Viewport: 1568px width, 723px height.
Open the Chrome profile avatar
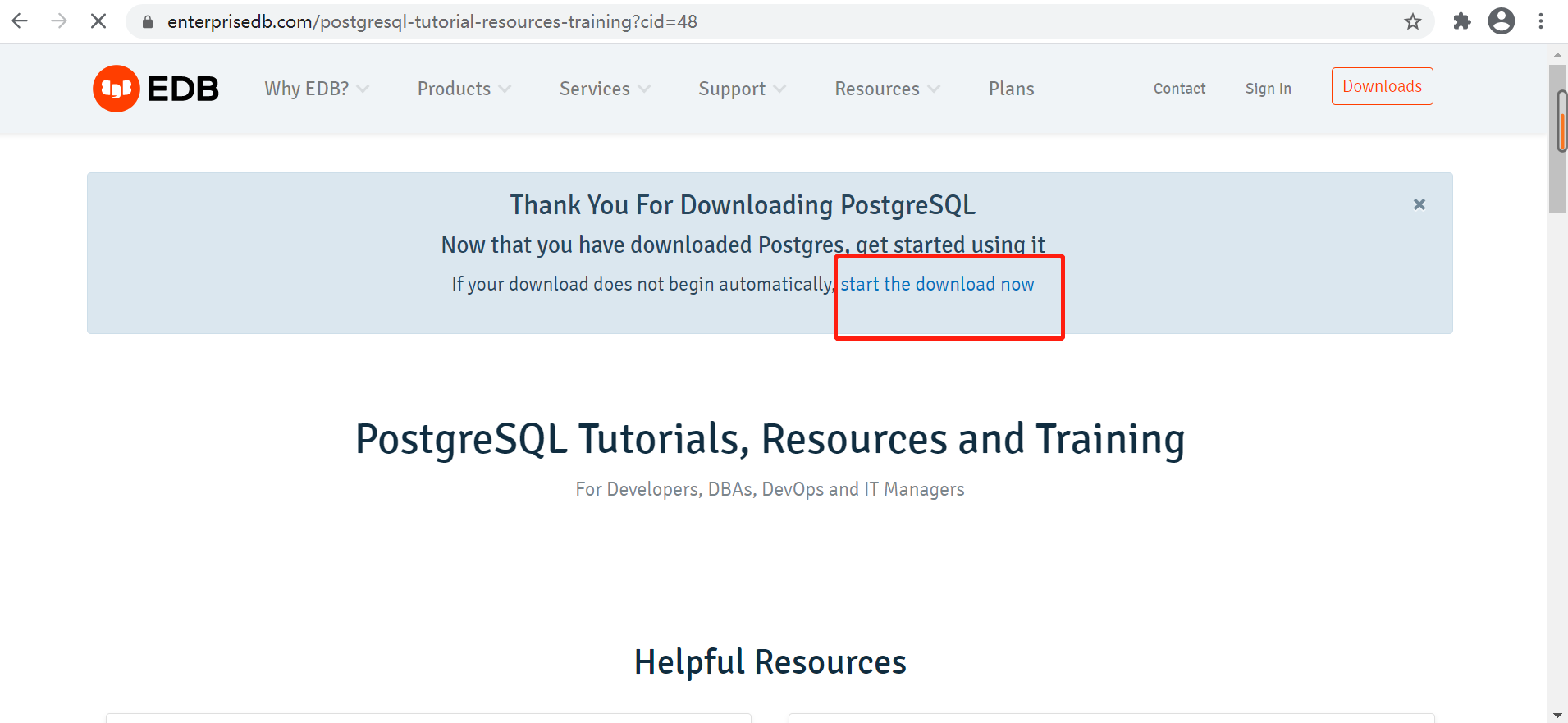(x=1502, y=21)
